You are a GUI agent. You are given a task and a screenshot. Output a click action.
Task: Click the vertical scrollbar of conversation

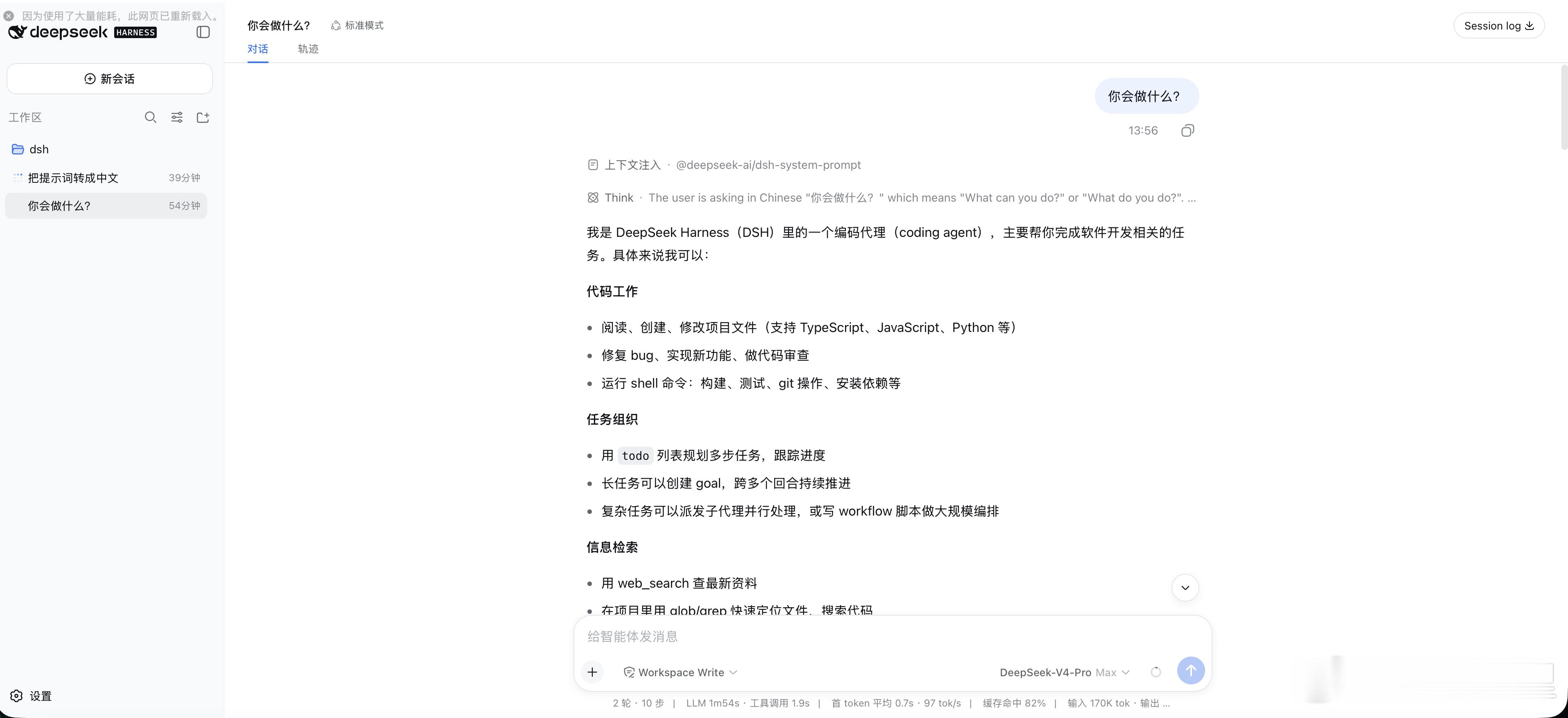[1564, 107]
